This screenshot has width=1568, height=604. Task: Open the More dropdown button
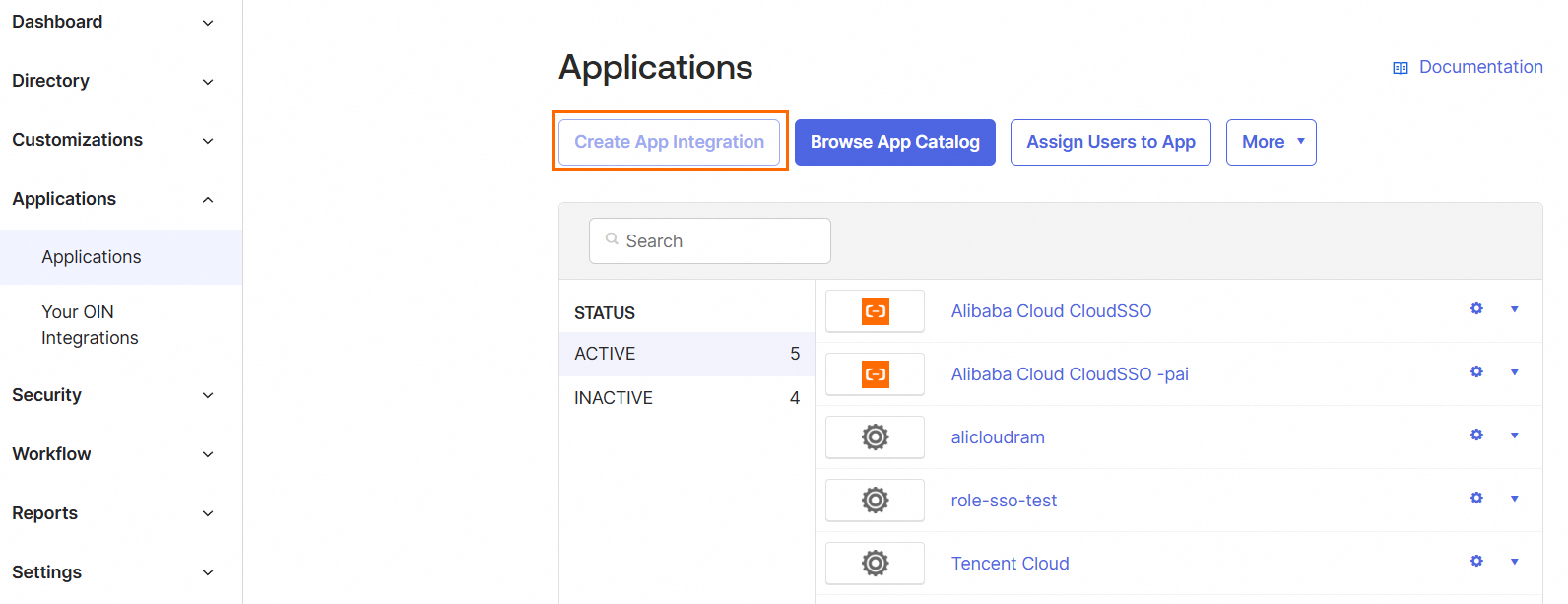pos(1271,142)
